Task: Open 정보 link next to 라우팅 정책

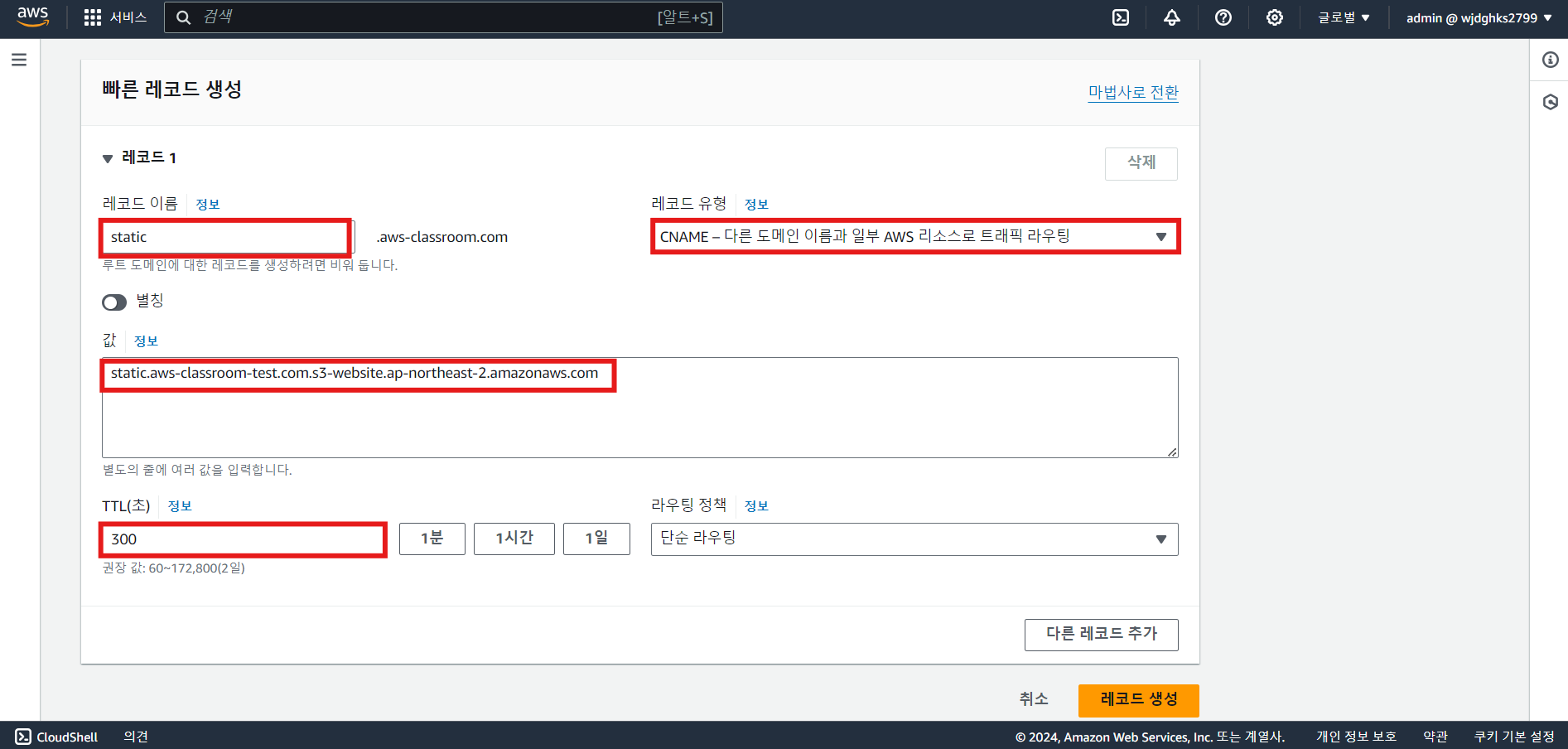Action: pos(756,506)
